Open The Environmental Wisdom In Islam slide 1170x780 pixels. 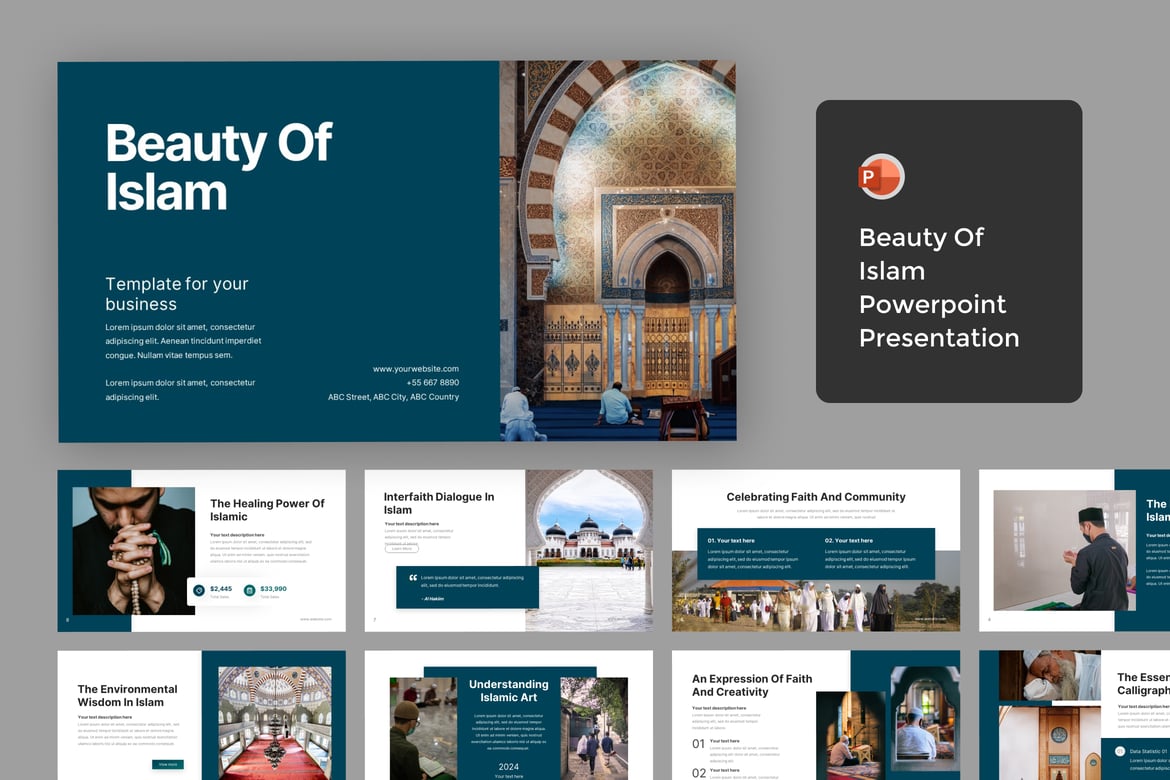point(201,715)
